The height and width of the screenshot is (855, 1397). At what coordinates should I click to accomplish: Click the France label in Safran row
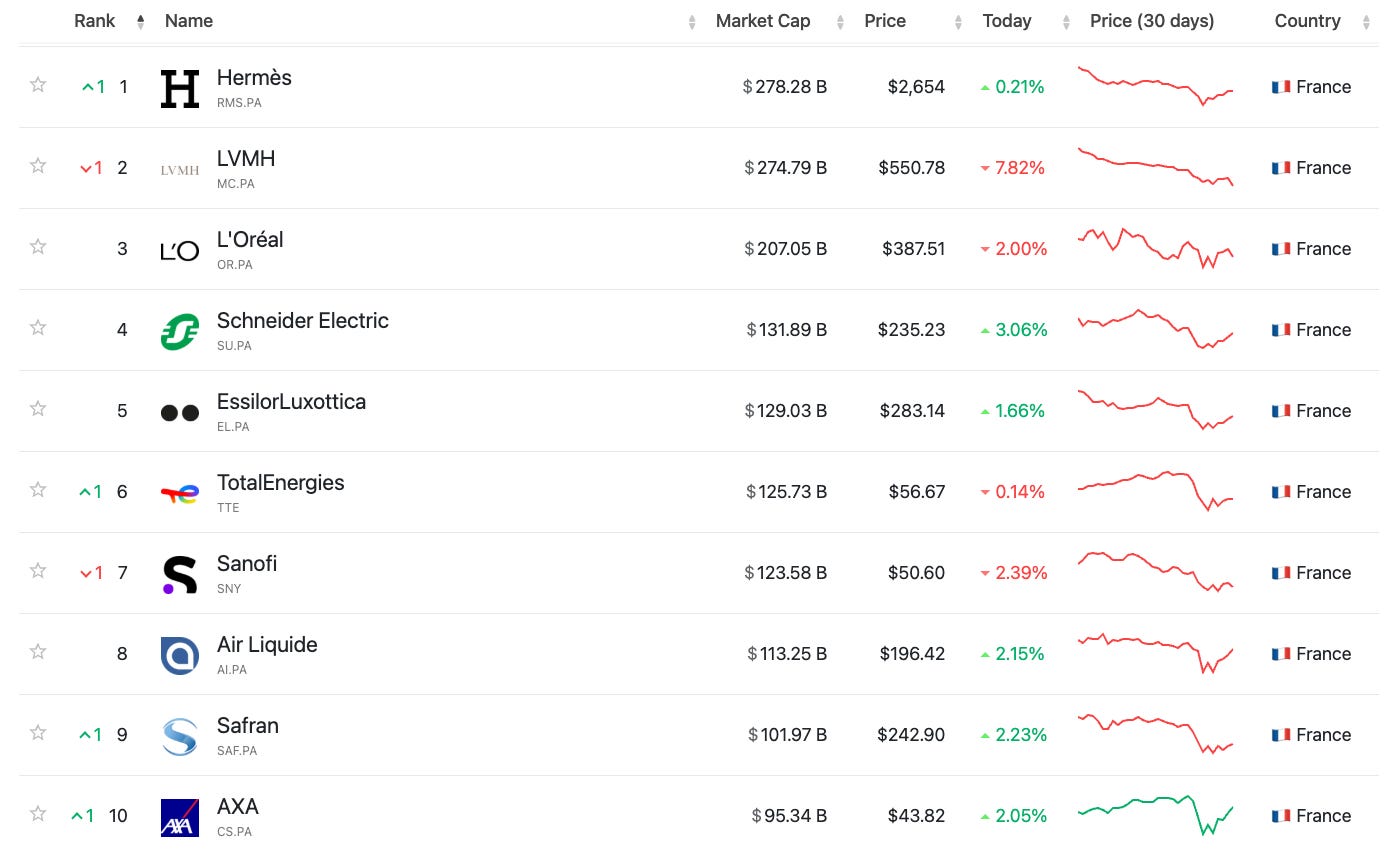(x=1323, y=735)
